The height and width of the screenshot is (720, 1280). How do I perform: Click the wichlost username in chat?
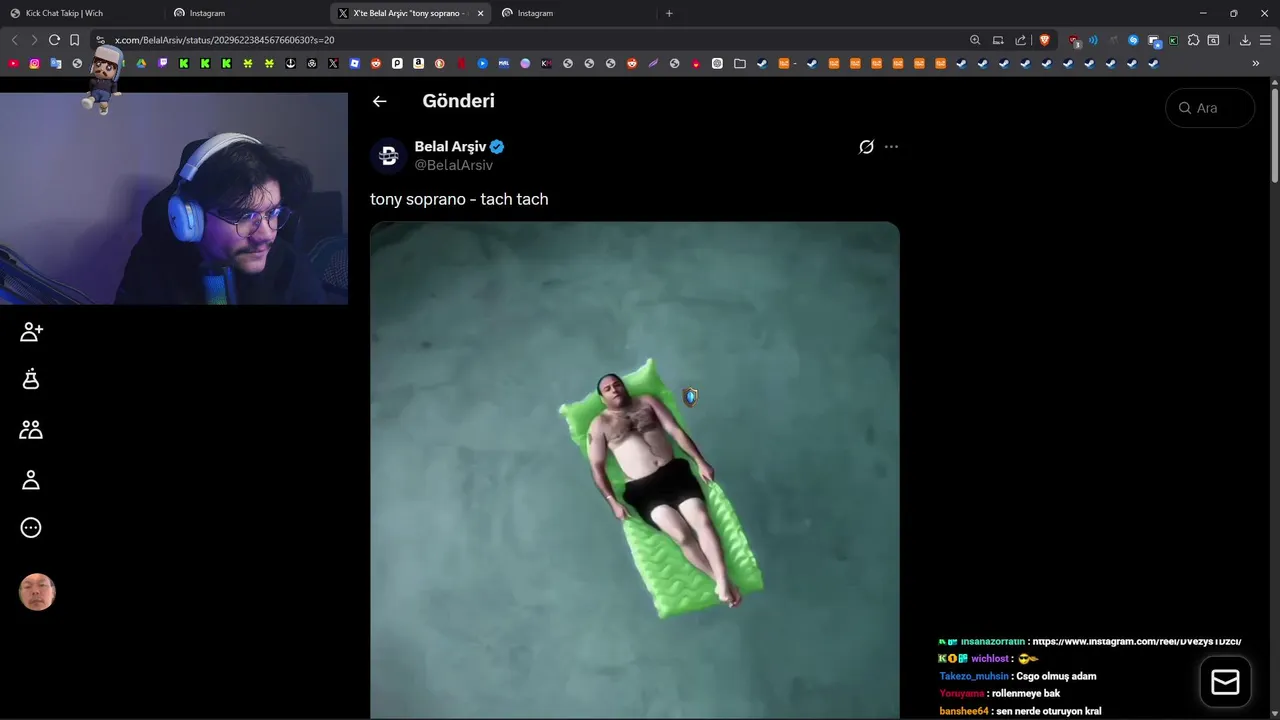pyautogui.click(x=990, y=659)
